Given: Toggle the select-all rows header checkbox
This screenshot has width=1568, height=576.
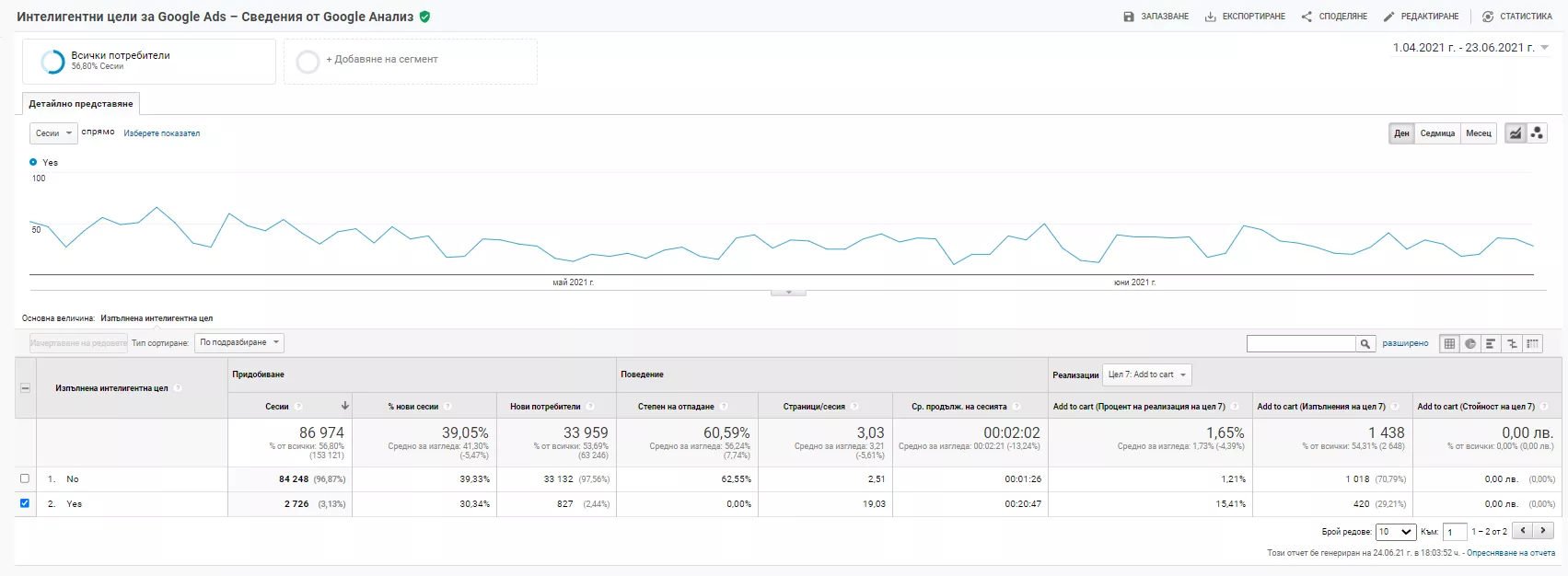Looking at the screenshot, I should (25, 388).
